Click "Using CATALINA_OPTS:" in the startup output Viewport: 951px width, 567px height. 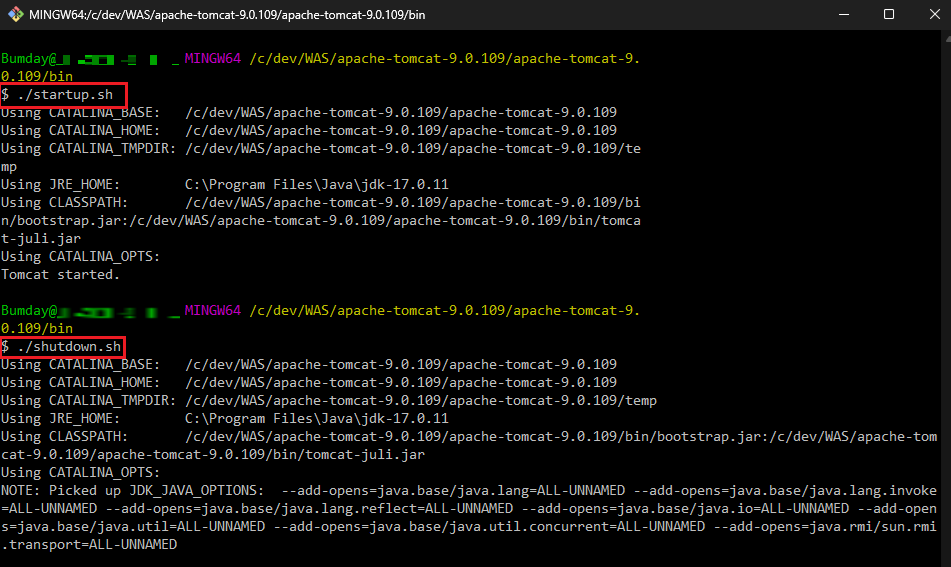(x=81, y=257)
